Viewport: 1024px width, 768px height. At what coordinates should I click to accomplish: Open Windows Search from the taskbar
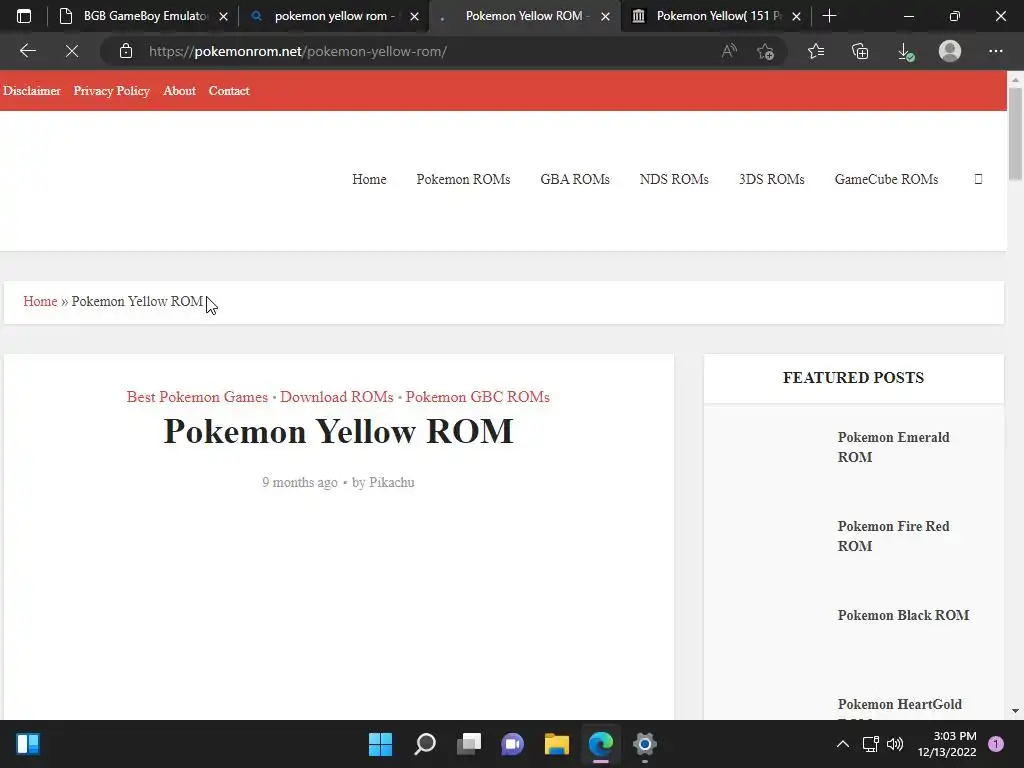click(424, 744)
